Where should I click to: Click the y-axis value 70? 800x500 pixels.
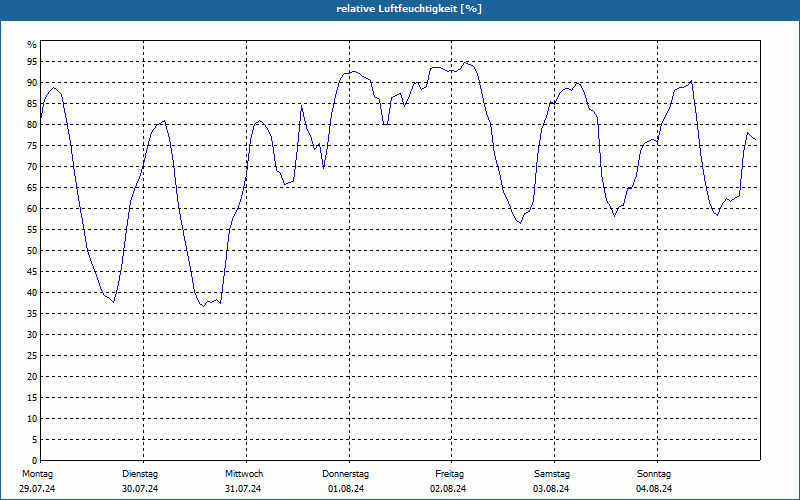click(32, 167)
